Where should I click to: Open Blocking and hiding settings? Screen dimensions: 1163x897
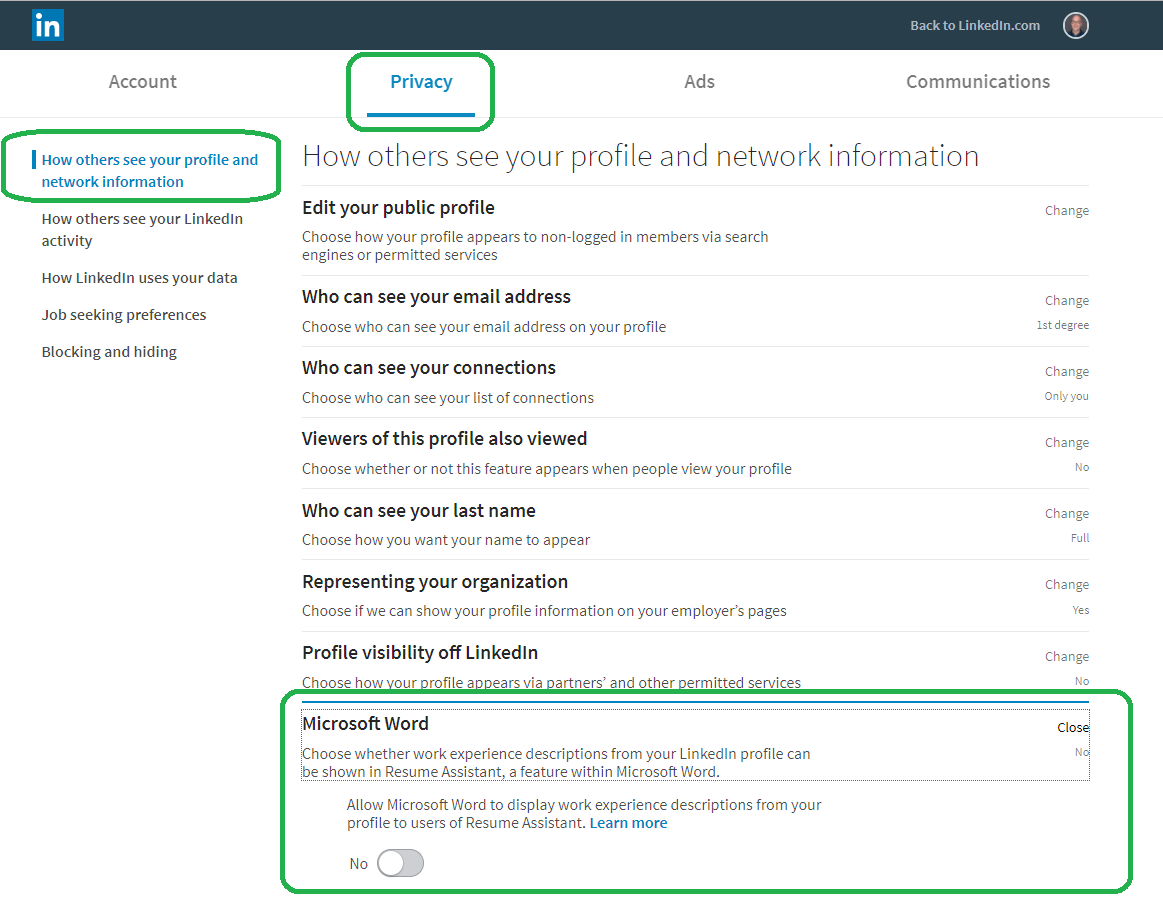coord(109,352)
